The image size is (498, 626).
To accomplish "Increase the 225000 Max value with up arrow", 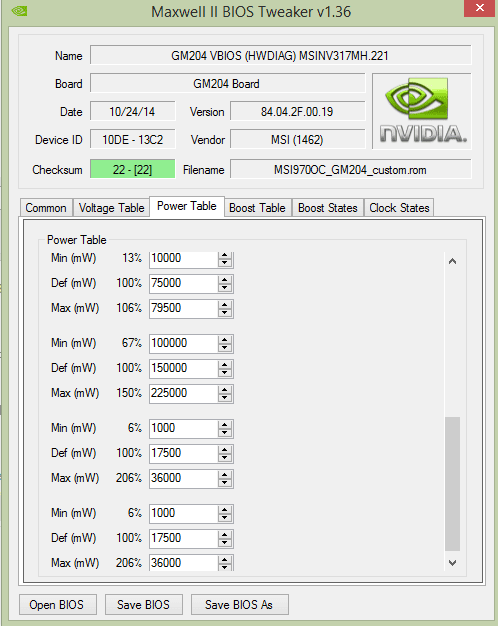I will click(225, 389).
